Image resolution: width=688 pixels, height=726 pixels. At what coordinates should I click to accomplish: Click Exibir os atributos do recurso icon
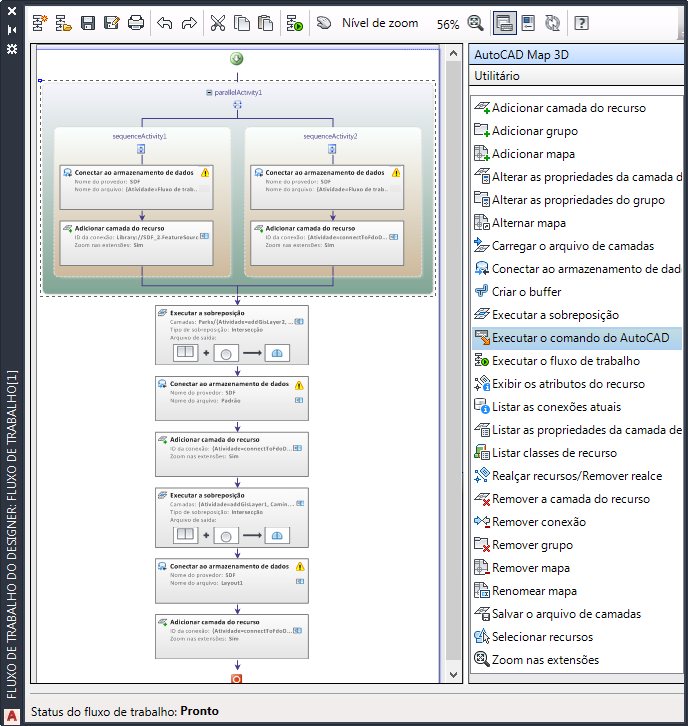[482, 384]
